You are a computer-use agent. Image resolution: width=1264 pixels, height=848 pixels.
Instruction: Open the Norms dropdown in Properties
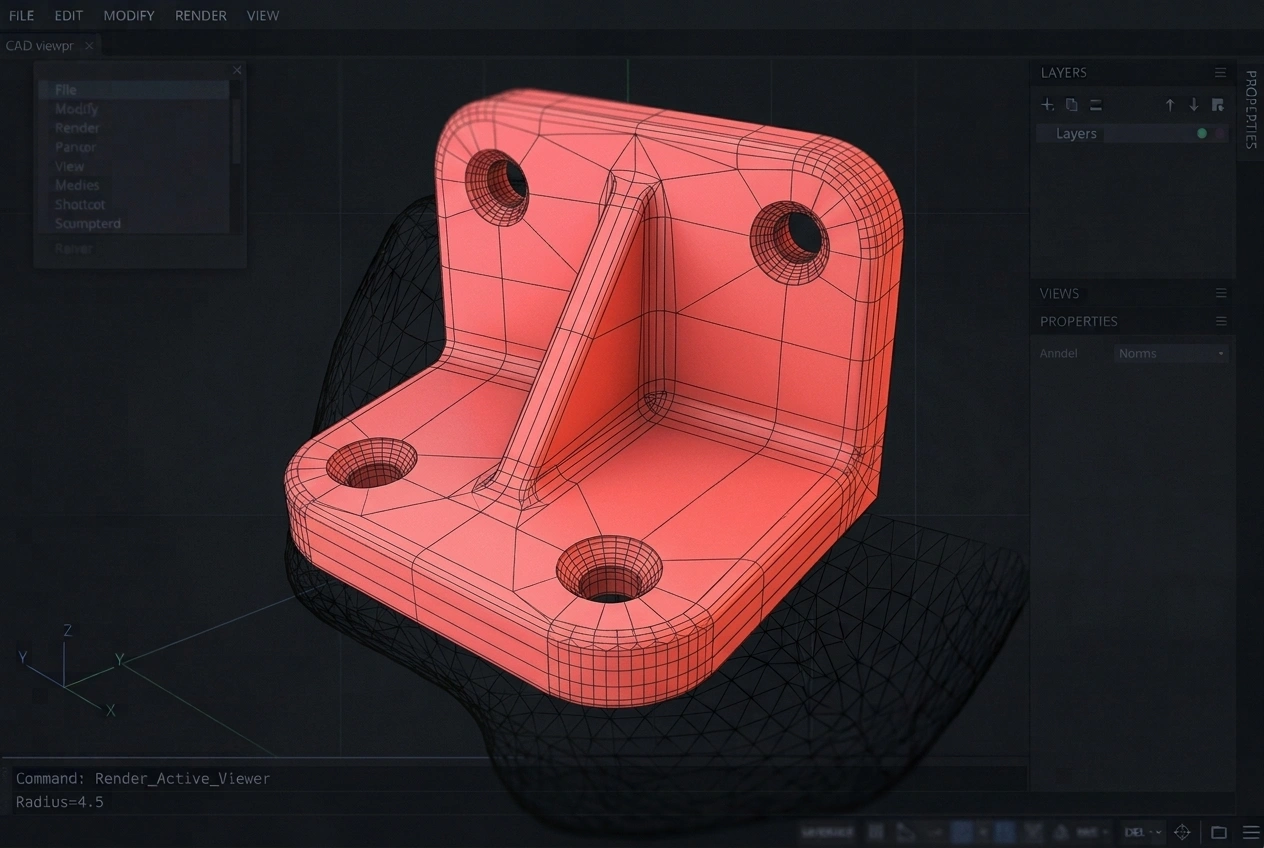click(x=1171, y=353)
